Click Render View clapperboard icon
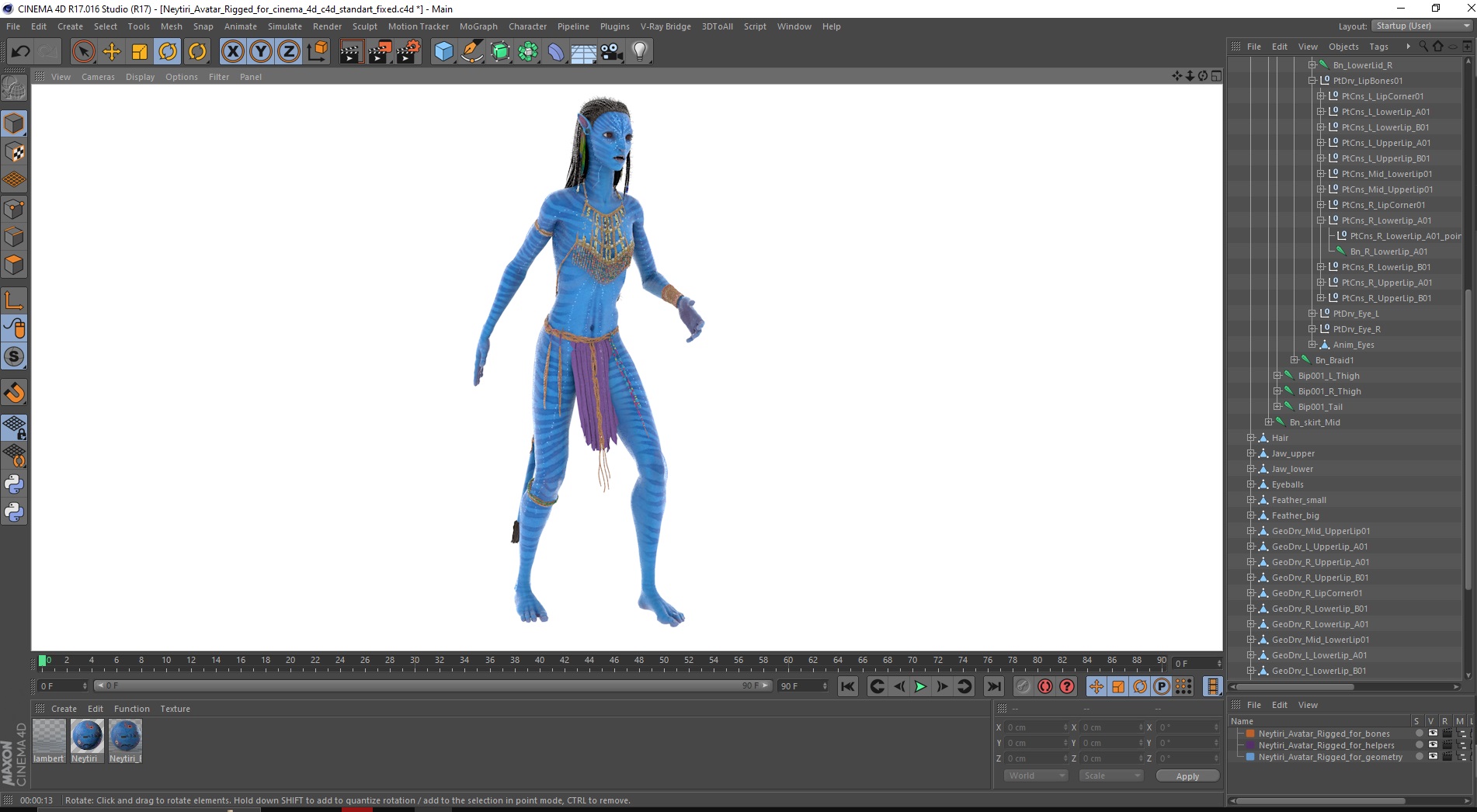Image resolution: width=1477 pixels, height=812 pixels. [x=351, y=52]
